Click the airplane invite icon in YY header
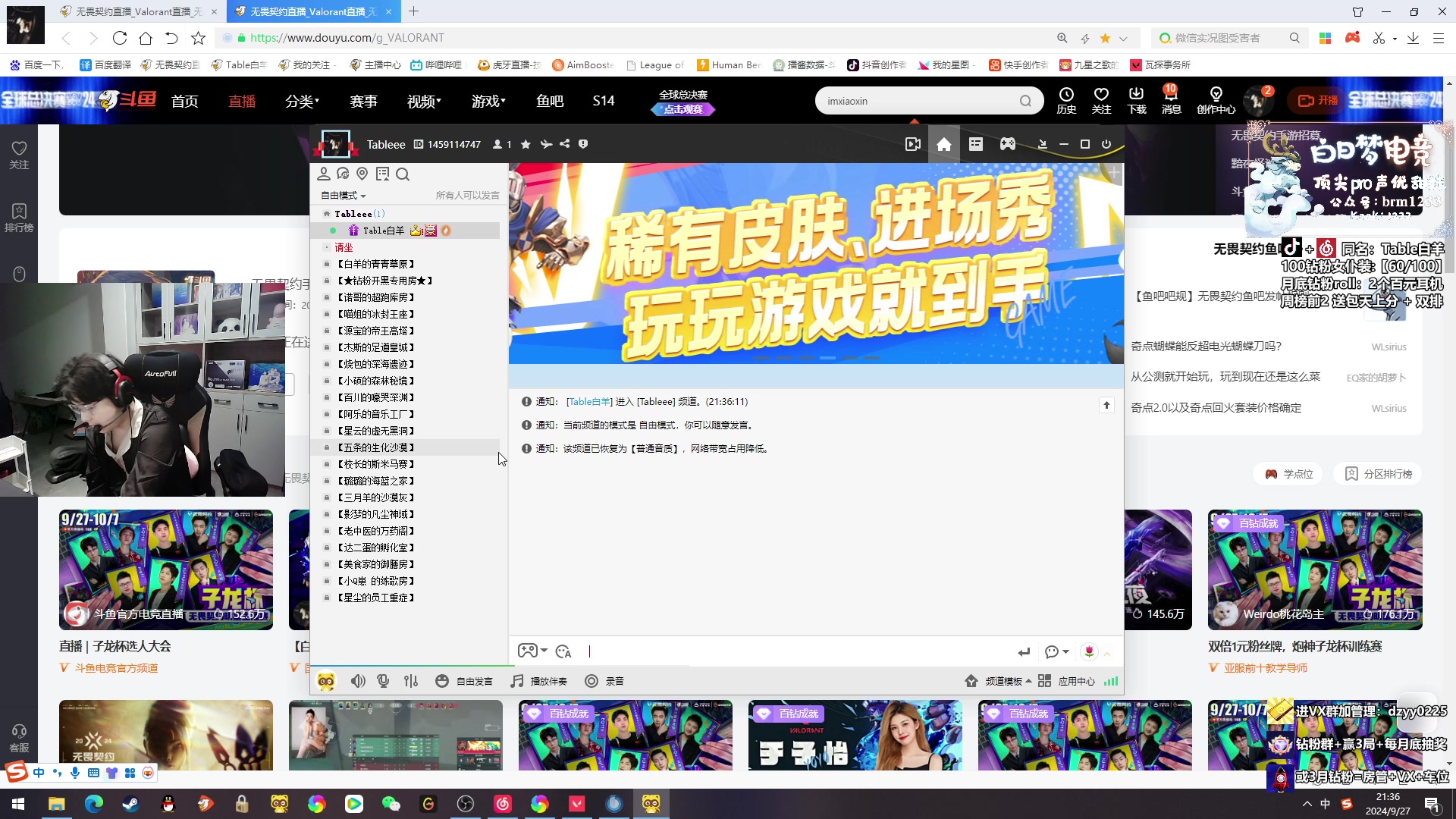Image resolution: width=1456 pixels, height=819 pixels. (546, 144)
